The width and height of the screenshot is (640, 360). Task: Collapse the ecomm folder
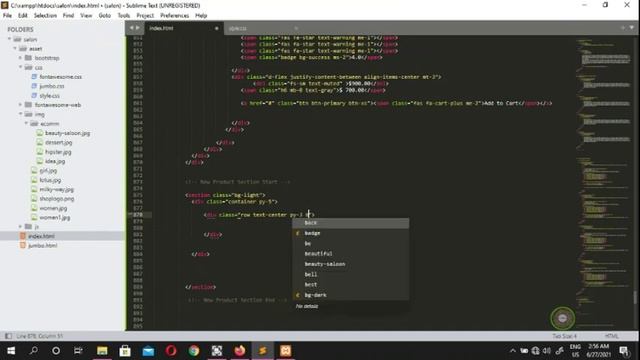[x=26, y=124]
